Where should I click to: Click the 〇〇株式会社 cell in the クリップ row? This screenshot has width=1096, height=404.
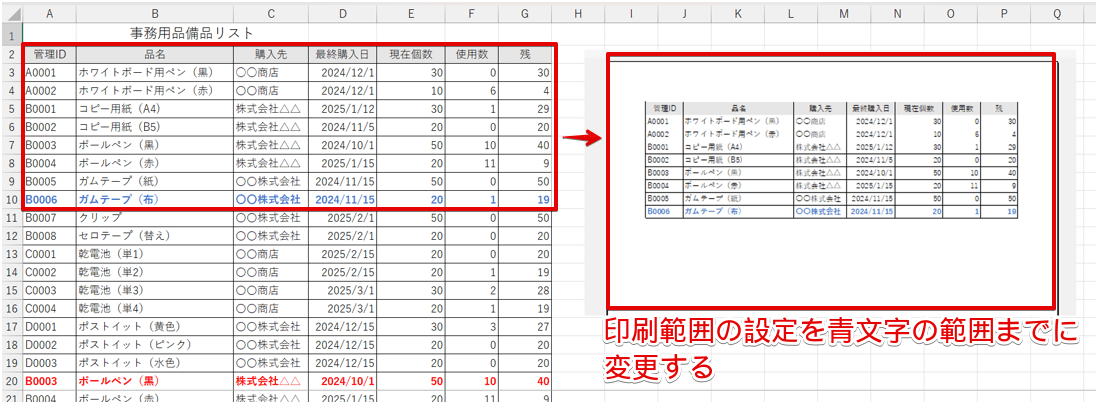(x=269, y=217)
